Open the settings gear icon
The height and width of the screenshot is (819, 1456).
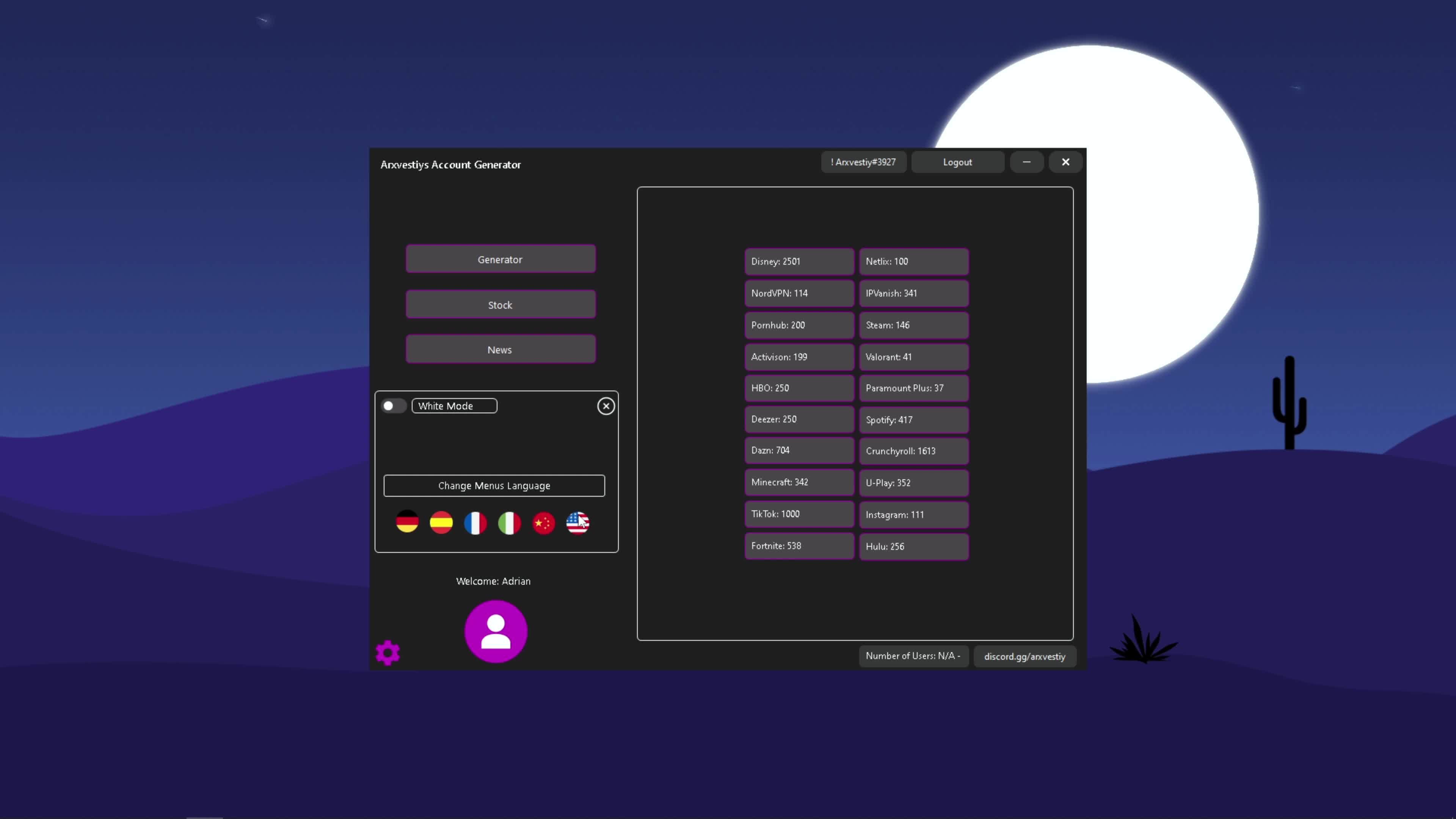[x=388, y=653]
